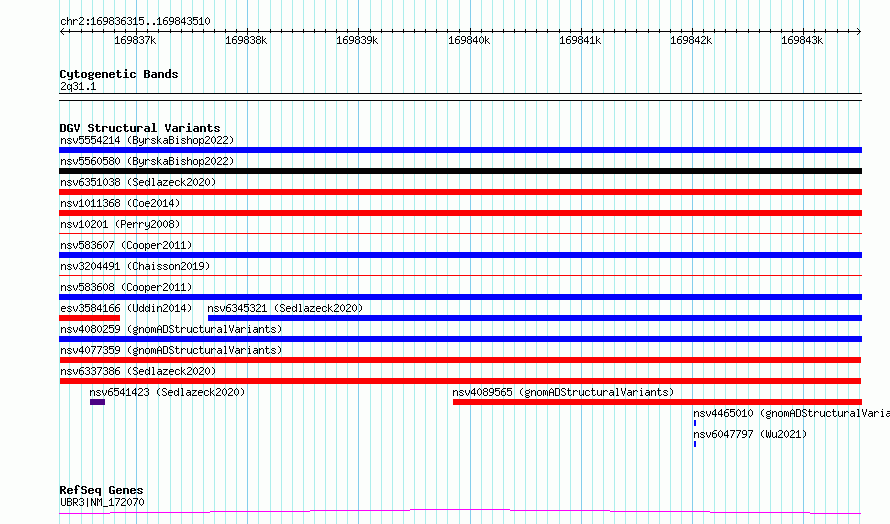Select the red bar under nsv4089565
The height and width of the screenshot is (524, 890).
[657, 402]
